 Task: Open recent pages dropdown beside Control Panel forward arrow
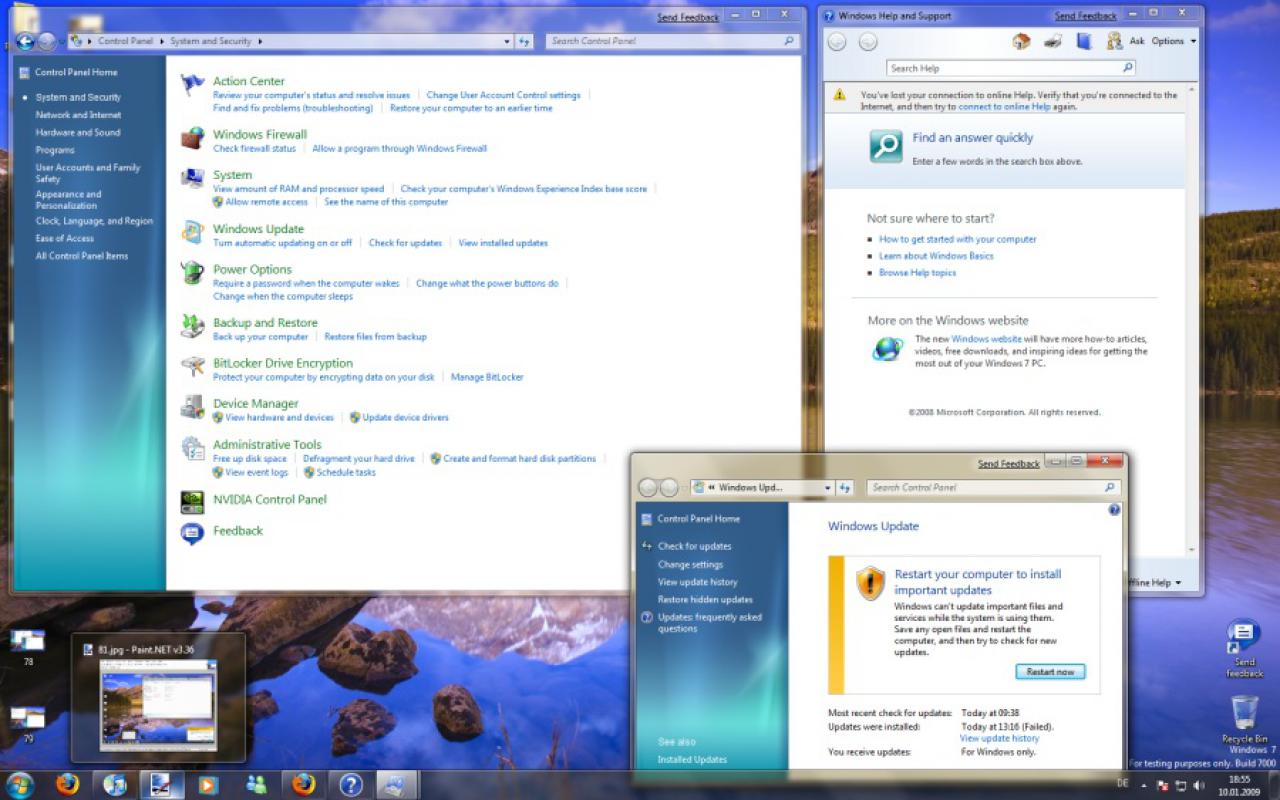point(62,41)
